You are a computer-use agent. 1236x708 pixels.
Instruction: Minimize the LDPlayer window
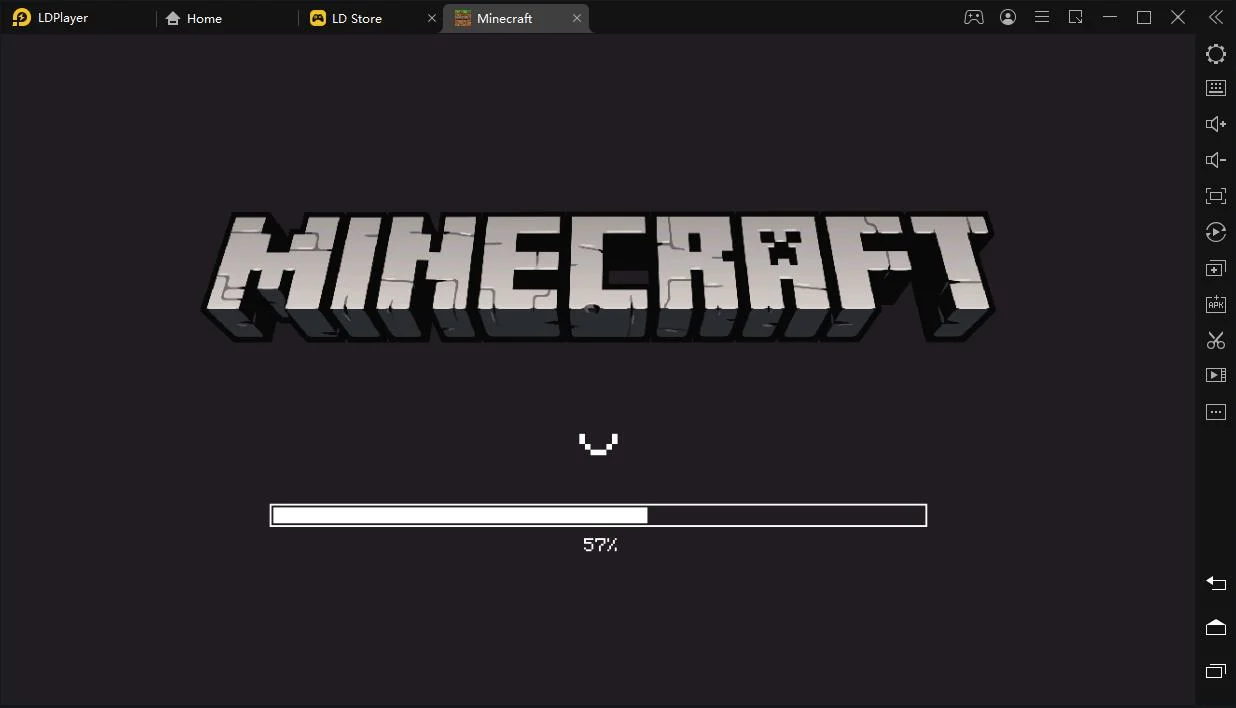click(x=1110, y=17)
